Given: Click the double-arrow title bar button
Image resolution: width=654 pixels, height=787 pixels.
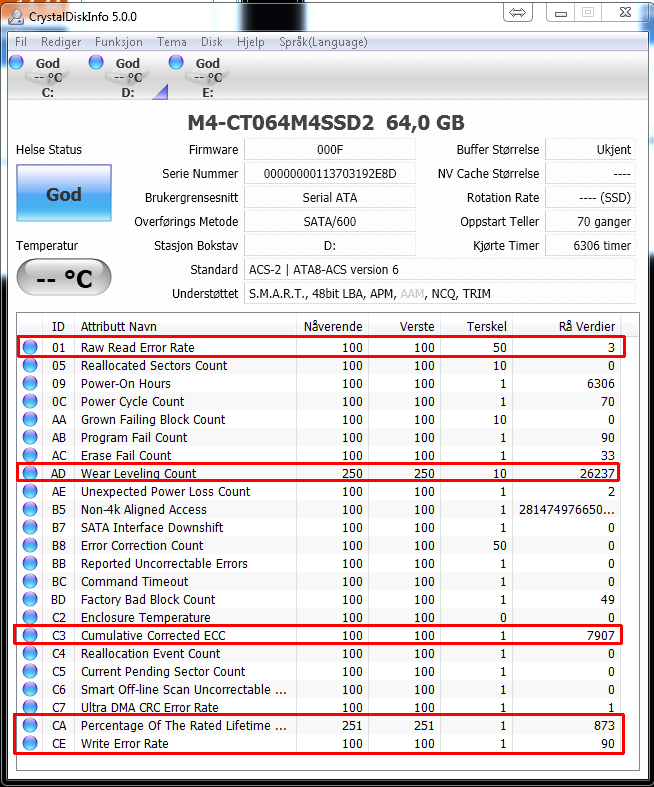Looking at the screenshot, I should tap(517, 13).
